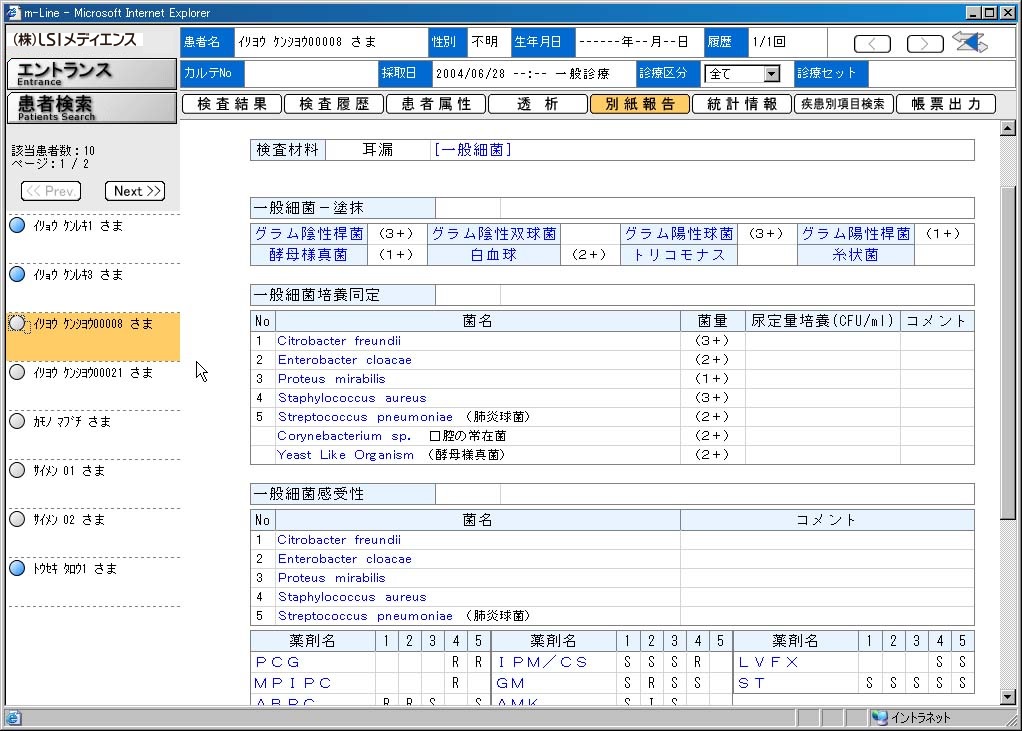Click Staphylococcus aureus in the culture table
Viewport: 1022px width, 731px height.
(x=352, y=397)
